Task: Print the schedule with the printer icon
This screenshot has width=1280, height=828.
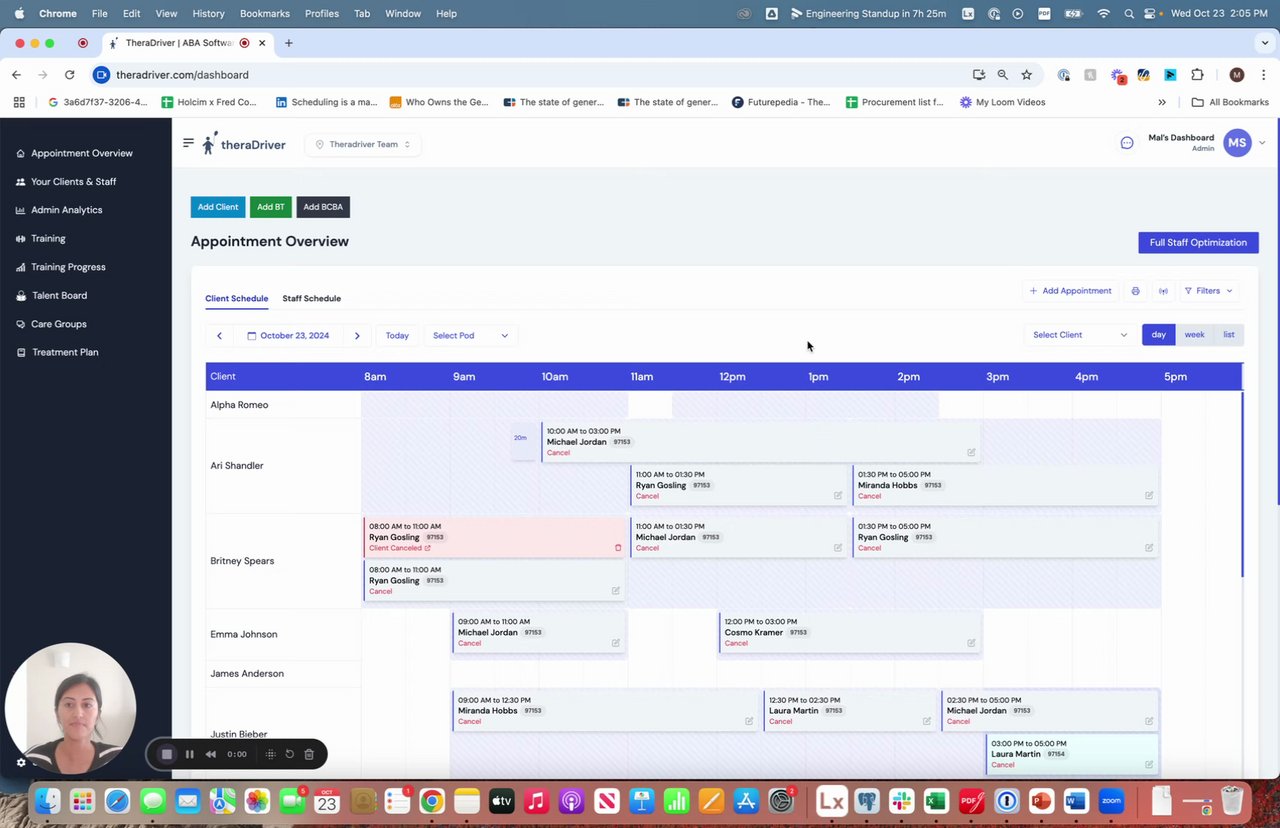Action: (1135, 291)
